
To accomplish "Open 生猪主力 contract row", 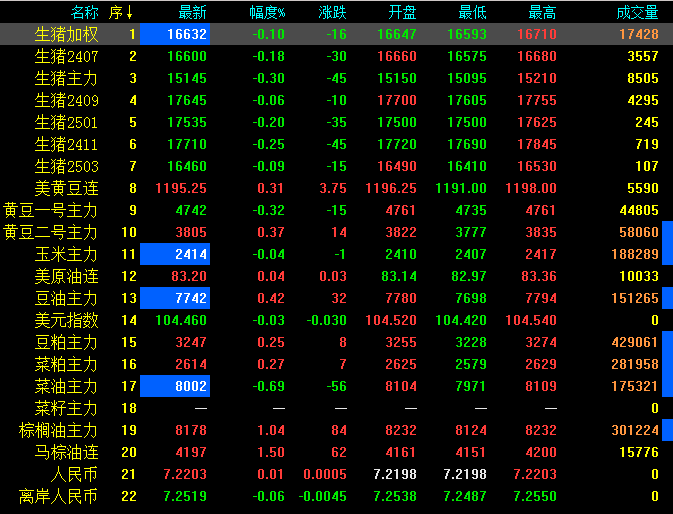I will [x=66, y=78].
